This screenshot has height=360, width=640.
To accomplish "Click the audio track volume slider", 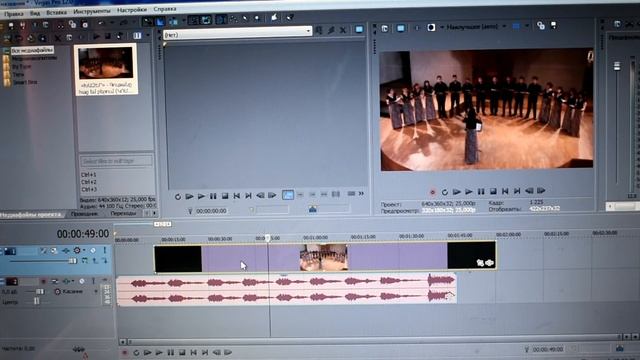I will pyautogui.click(x=40, y=291).
